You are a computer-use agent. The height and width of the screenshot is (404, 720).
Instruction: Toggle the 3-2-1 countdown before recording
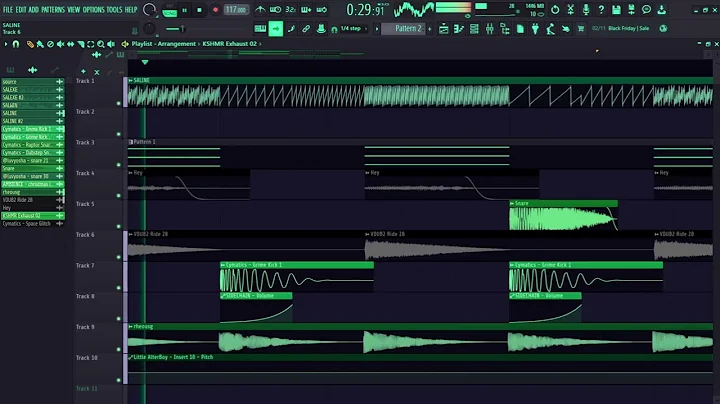point(291,10)
